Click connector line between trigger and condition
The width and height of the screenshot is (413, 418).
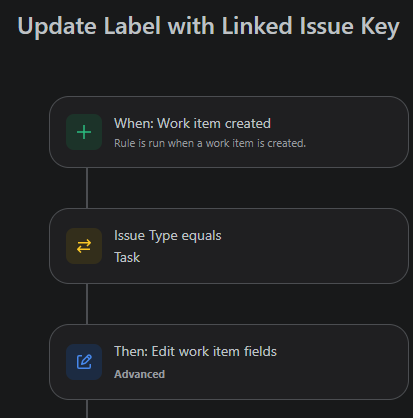point(87,188)
